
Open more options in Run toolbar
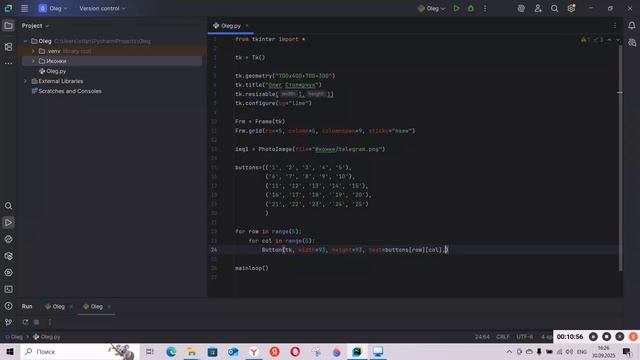50,322
